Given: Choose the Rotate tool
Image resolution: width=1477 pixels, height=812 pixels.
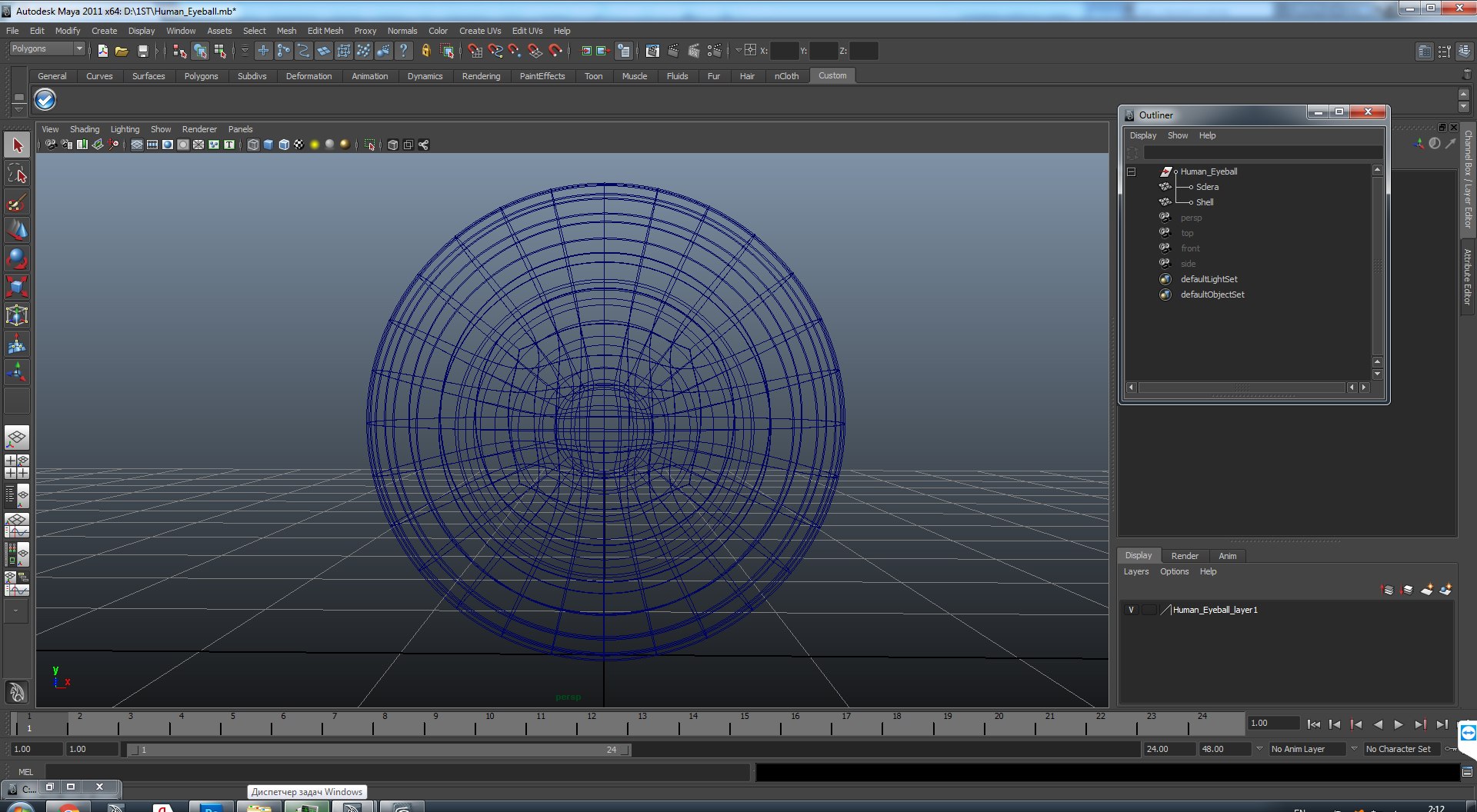Looking at the screenshot, I should 17,258.
